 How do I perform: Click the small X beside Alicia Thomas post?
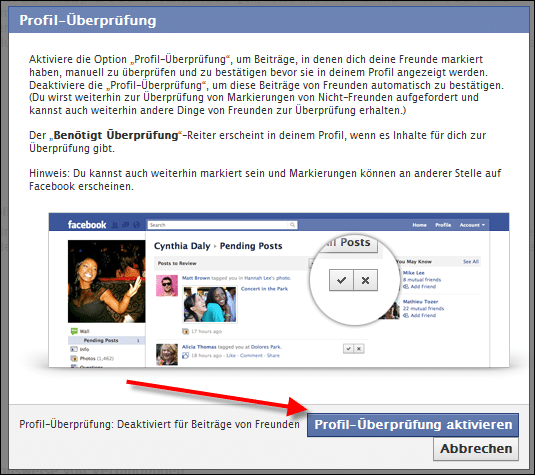tap(359, 349)
